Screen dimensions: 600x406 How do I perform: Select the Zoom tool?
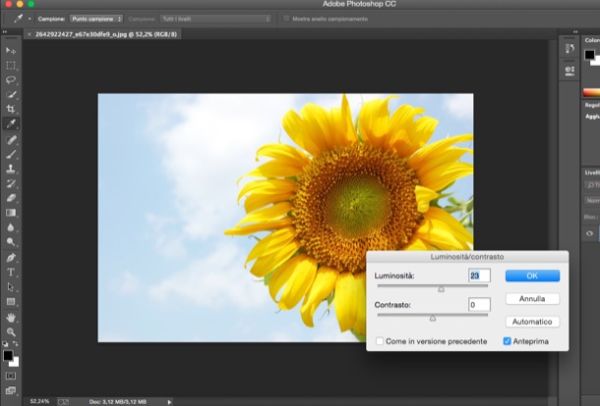click(11, 331)
